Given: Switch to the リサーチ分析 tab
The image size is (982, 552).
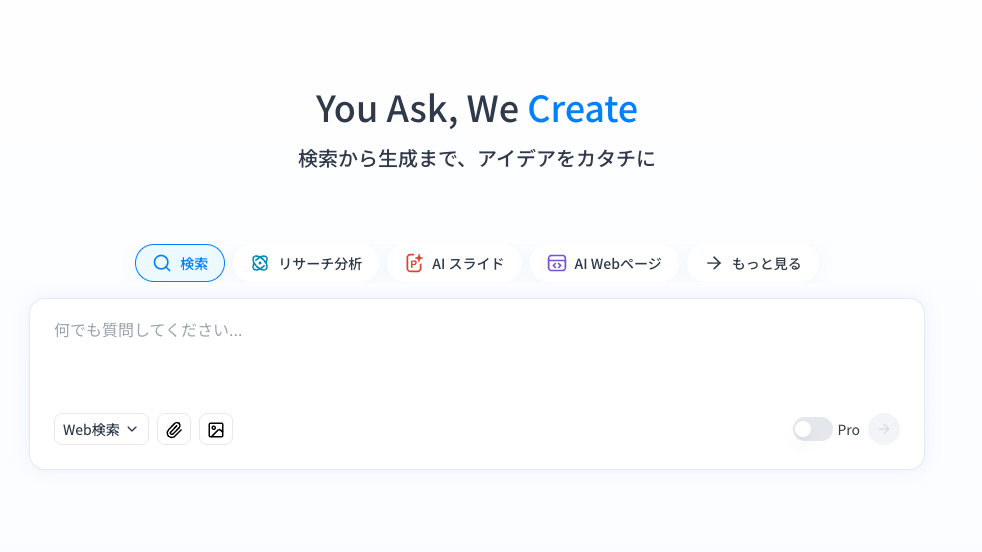Looking at the screenshot, I should coord(306,263).
